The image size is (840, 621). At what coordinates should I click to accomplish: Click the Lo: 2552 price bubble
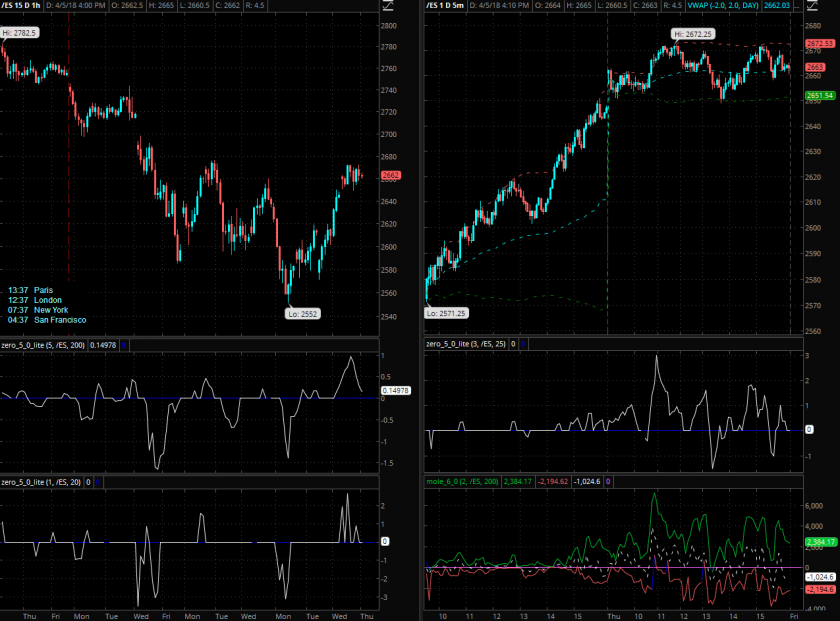(x=301, y=312)
